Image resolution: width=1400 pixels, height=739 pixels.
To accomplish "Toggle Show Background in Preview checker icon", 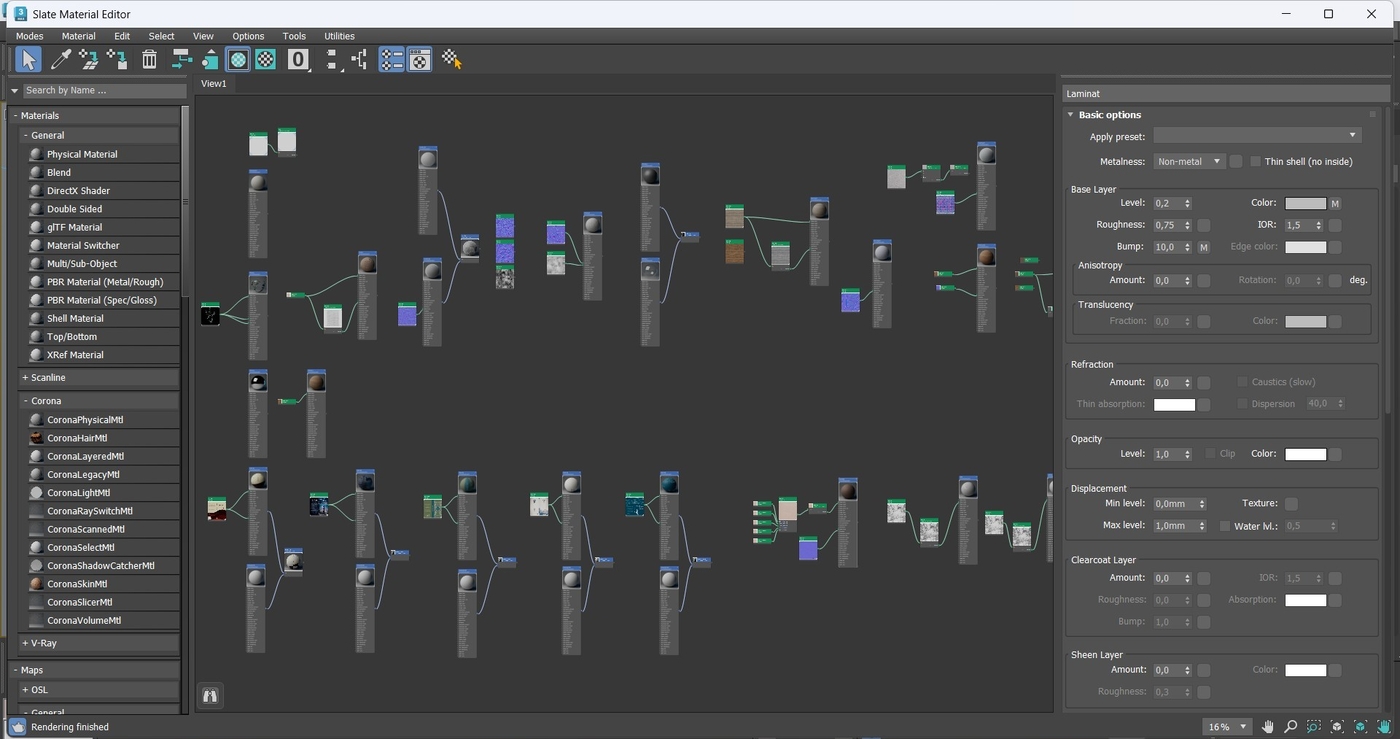I will pos(265,60).
